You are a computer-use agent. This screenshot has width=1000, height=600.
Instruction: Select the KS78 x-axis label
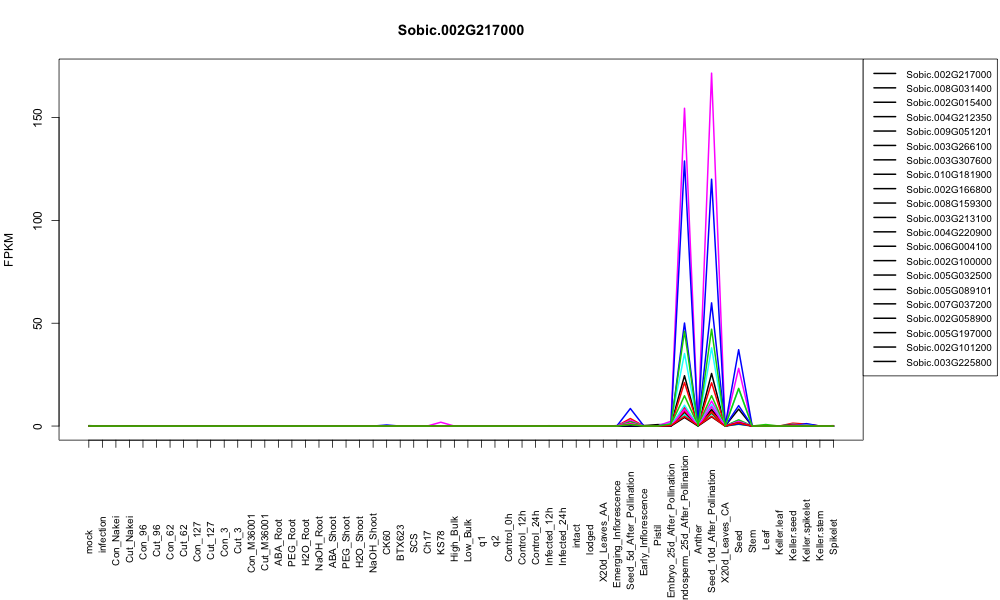point(441,543)
